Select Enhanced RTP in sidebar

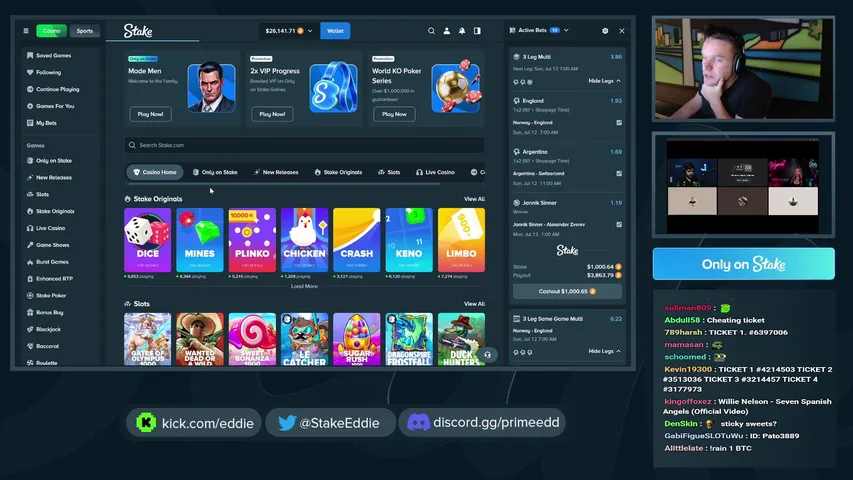(x=50, y=279)
